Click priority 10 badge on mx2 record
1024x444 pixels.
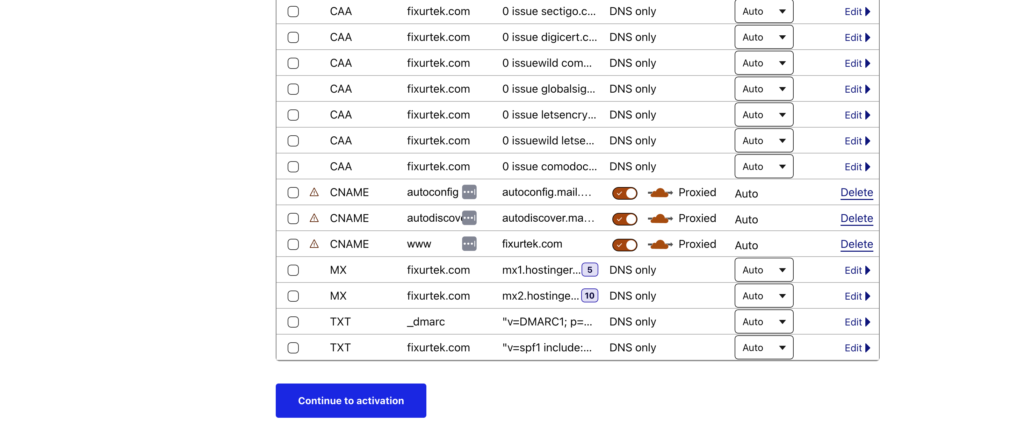click(590, 296)
